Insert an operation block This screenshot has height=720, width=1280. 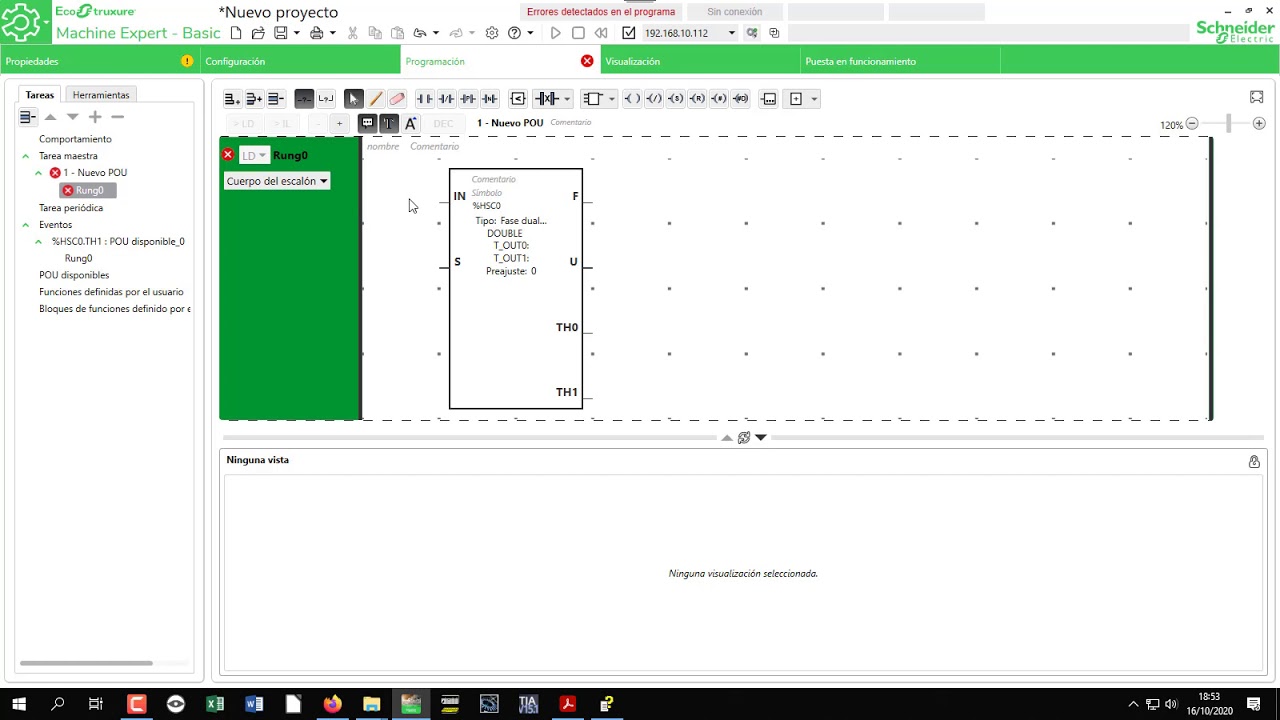[768, 99]
